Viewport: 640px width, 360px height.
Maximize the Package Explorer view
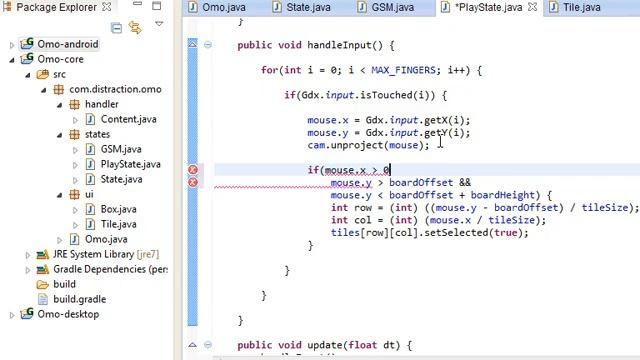point(156,6)
